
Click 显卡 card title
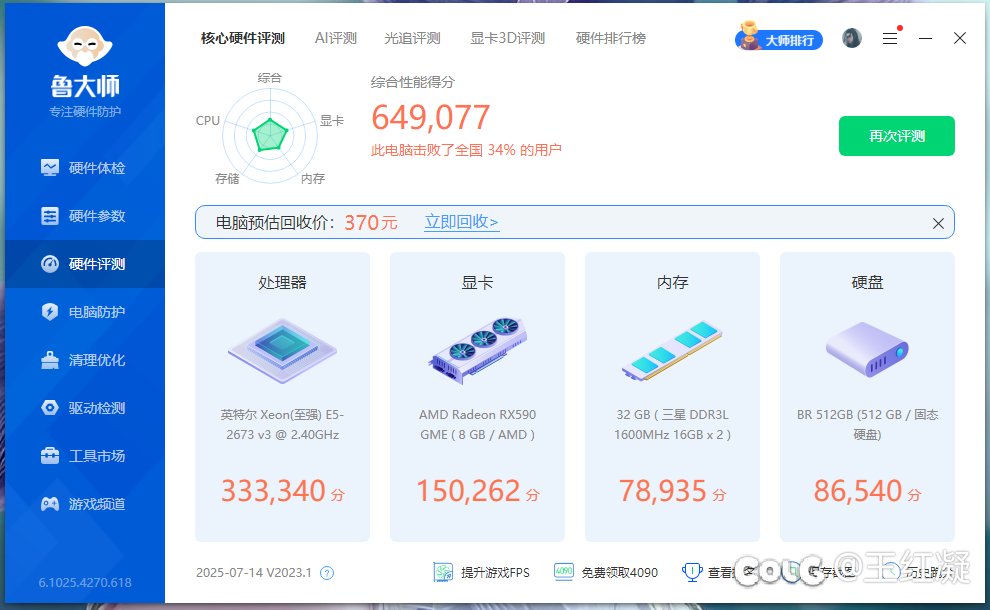(477, 282)
